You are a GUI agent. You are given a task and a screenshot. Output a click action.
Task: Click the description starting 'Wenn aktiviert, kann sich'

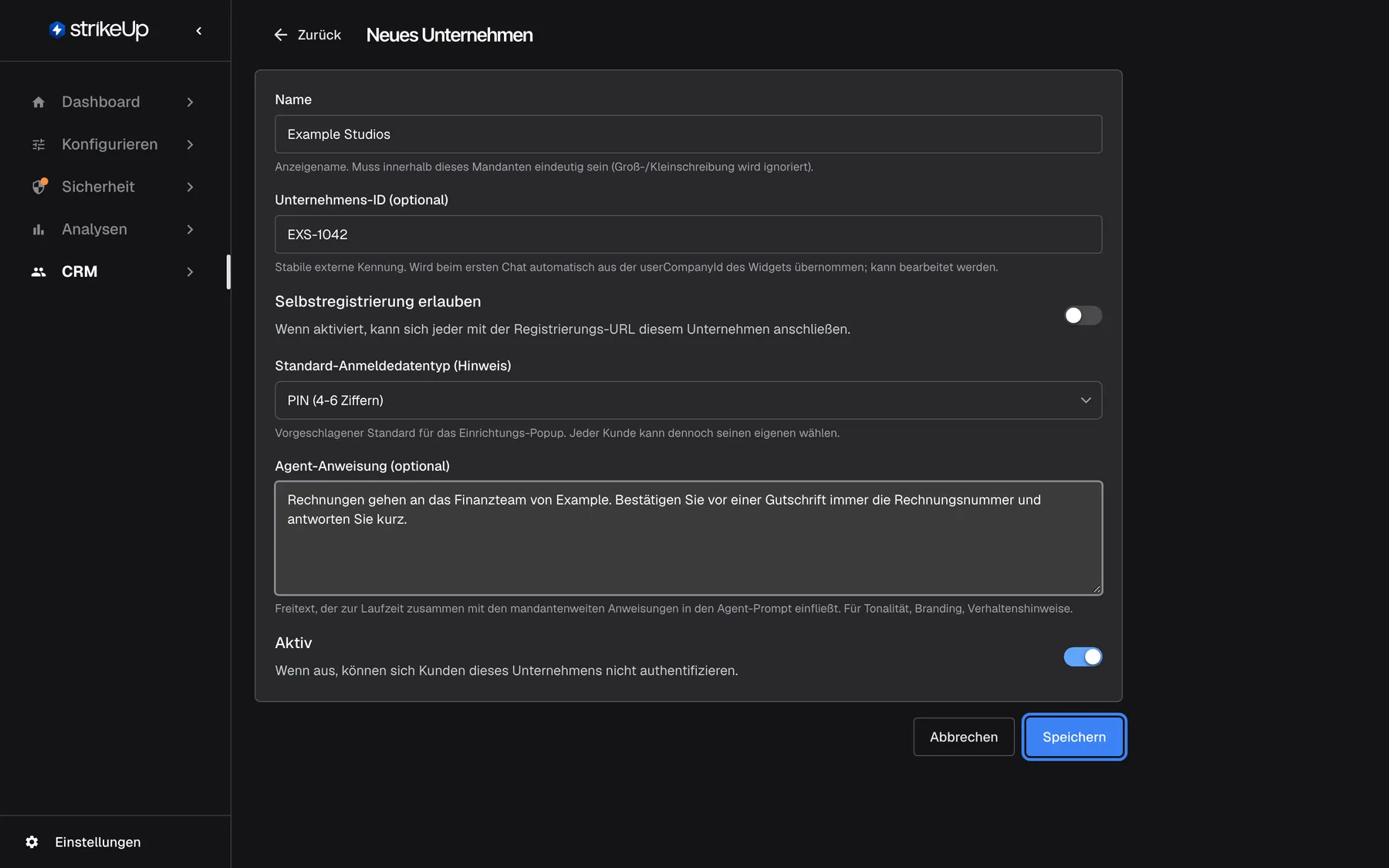pos(563,329)
